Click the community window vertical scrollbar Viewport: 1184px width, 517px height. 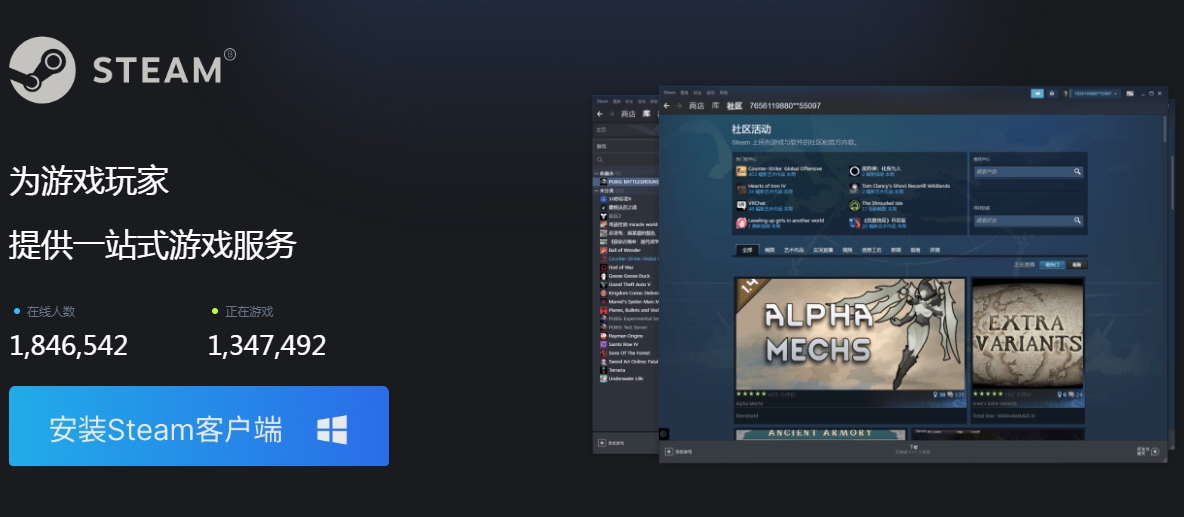[1164, 130]
